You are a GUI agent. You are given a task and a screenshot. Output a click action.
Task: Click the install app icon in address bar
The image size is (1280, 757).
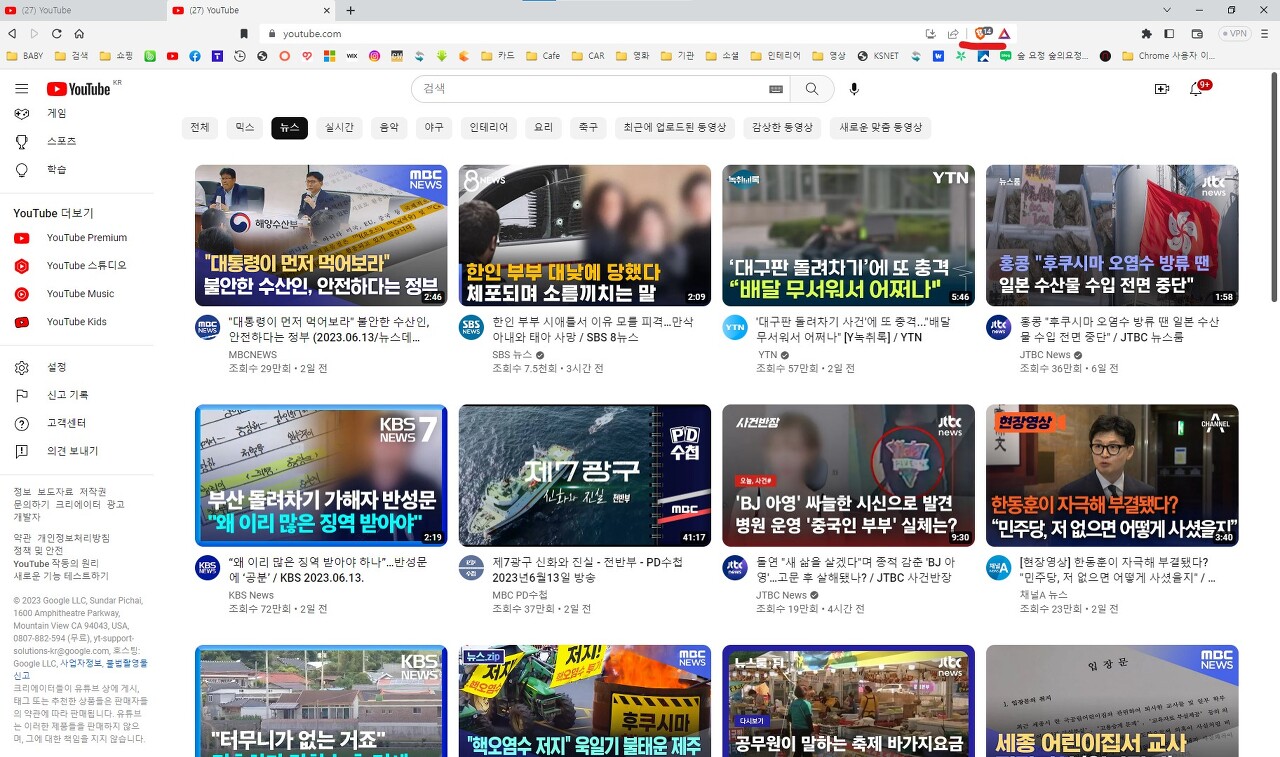click(930, 33)
